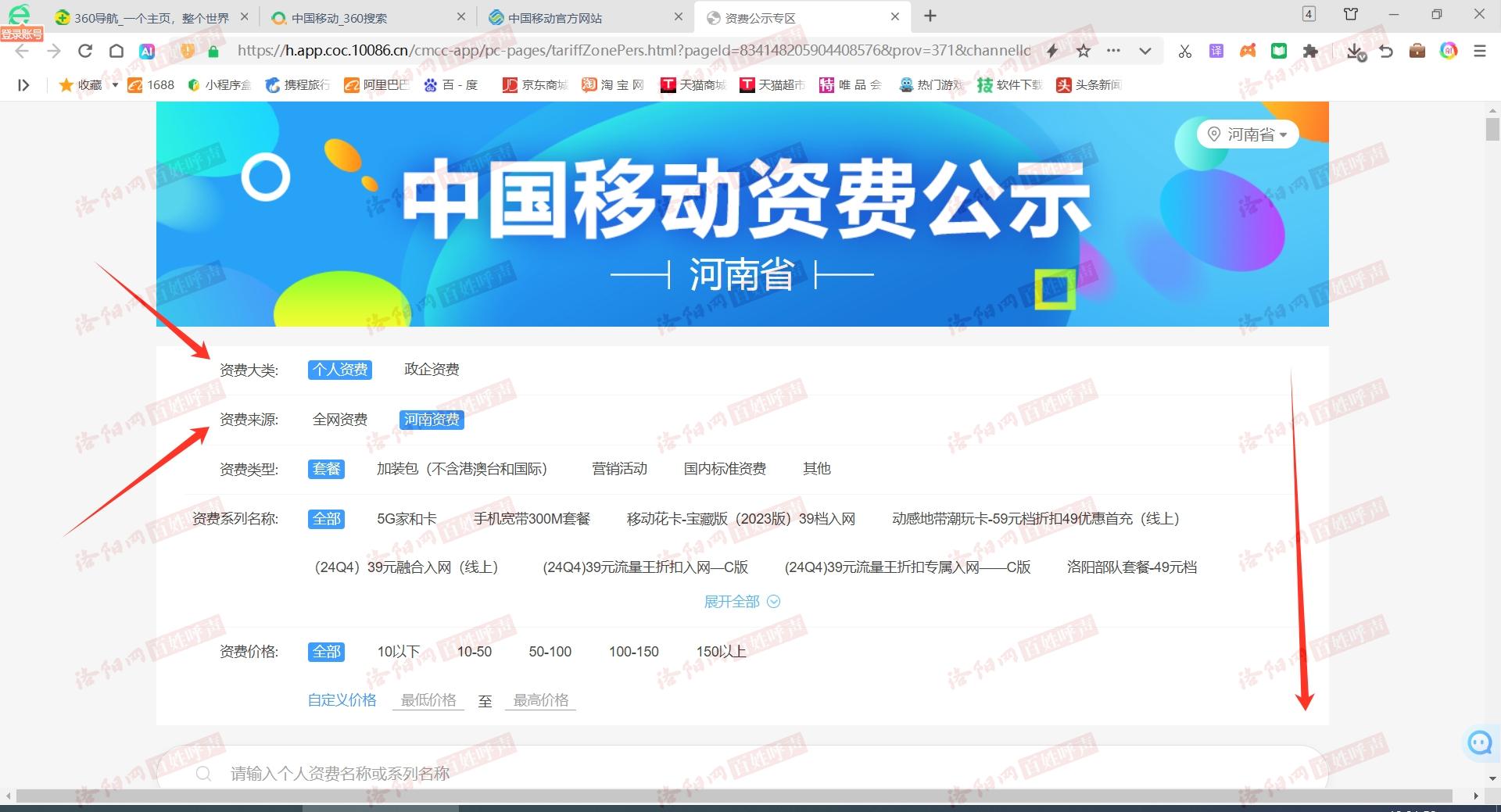Open a new tab with plus icon
The image size is (1501, 812).
[930, 16]
